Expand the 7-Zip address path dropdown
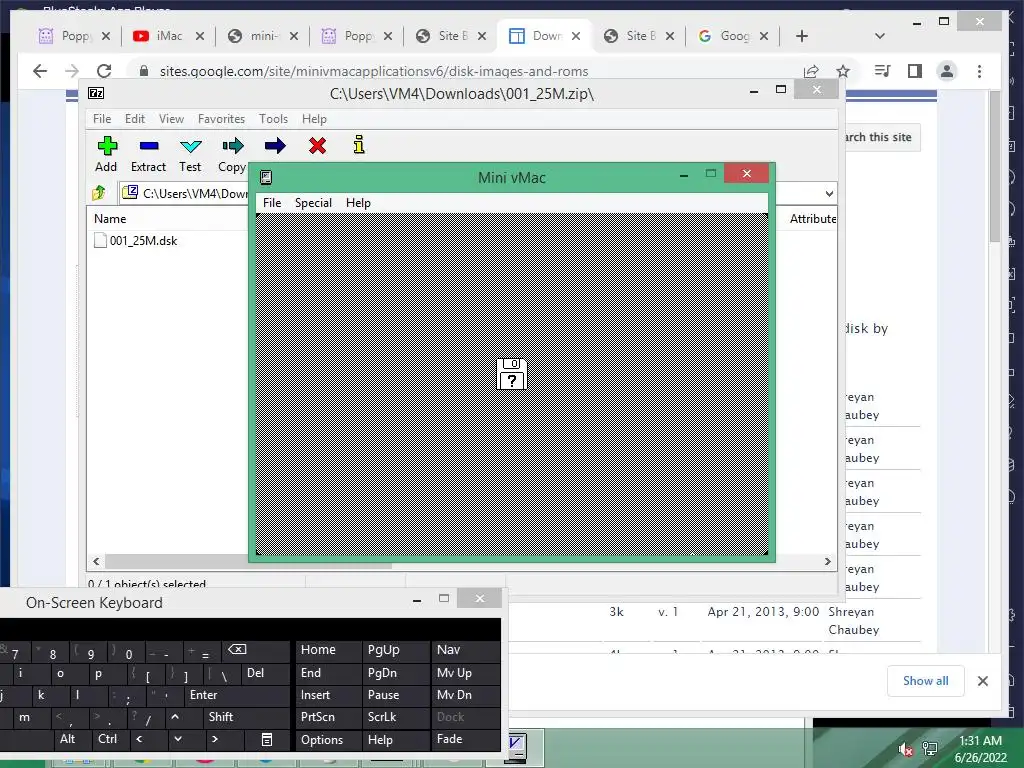Viewport: 1024px width, 768px height. [829, 193]
